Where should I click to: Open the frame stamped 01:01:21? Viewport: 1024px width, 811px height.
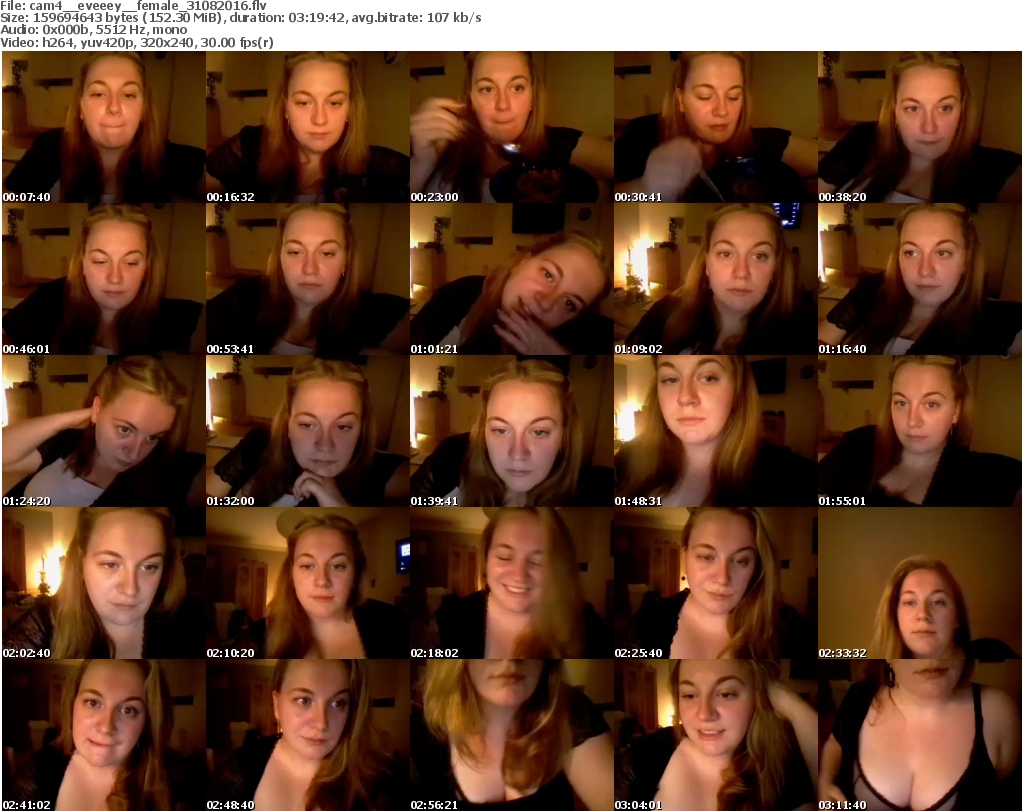tap(511, 279)
